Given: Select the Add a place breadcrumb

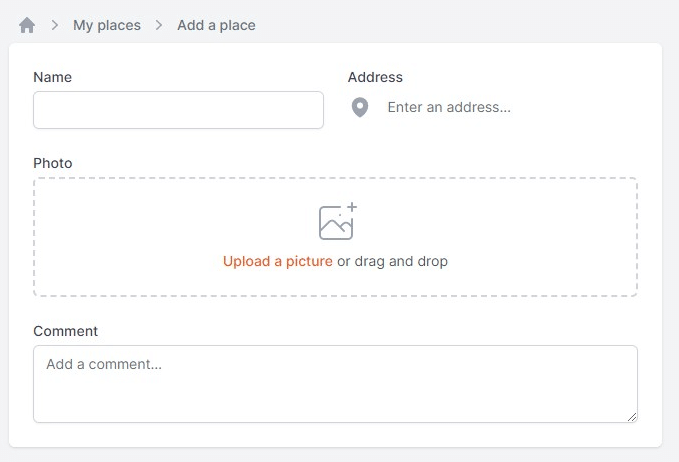Looking at the screenshot, I should click(216, 25).
